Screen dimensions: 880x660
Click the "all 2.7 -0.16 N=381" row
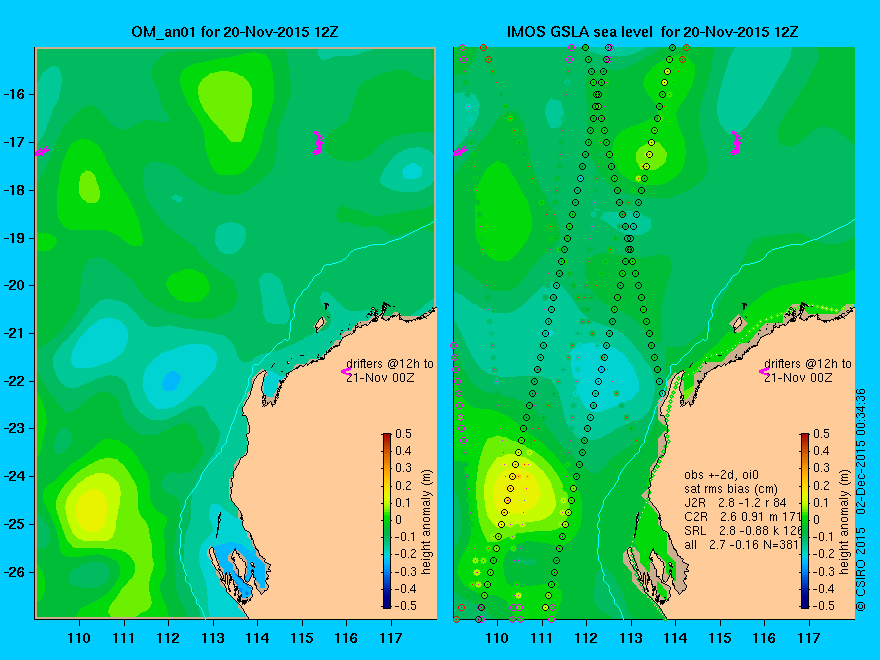741,545
